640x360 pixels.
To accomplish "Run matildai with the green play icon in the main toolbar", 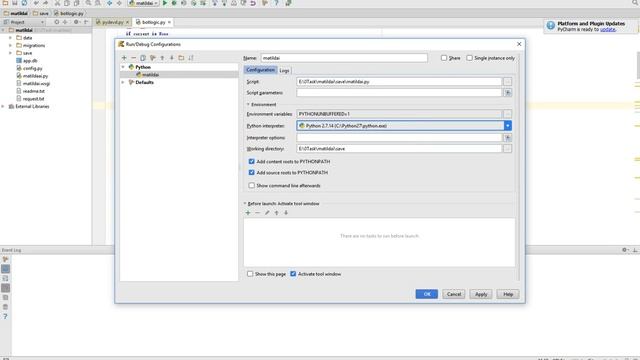I will pos(165,3).
